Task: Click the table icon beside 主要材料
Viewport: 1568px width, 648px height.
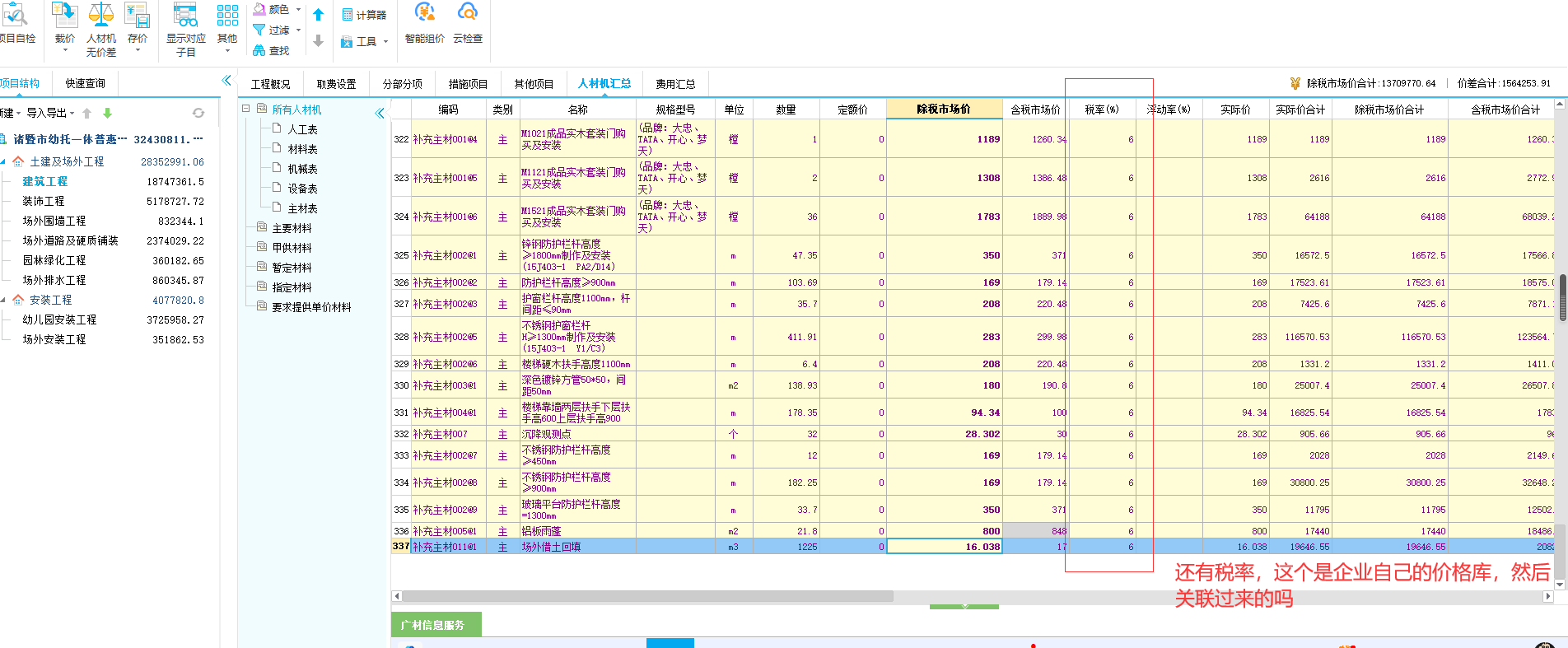Action: coord(262,227)
